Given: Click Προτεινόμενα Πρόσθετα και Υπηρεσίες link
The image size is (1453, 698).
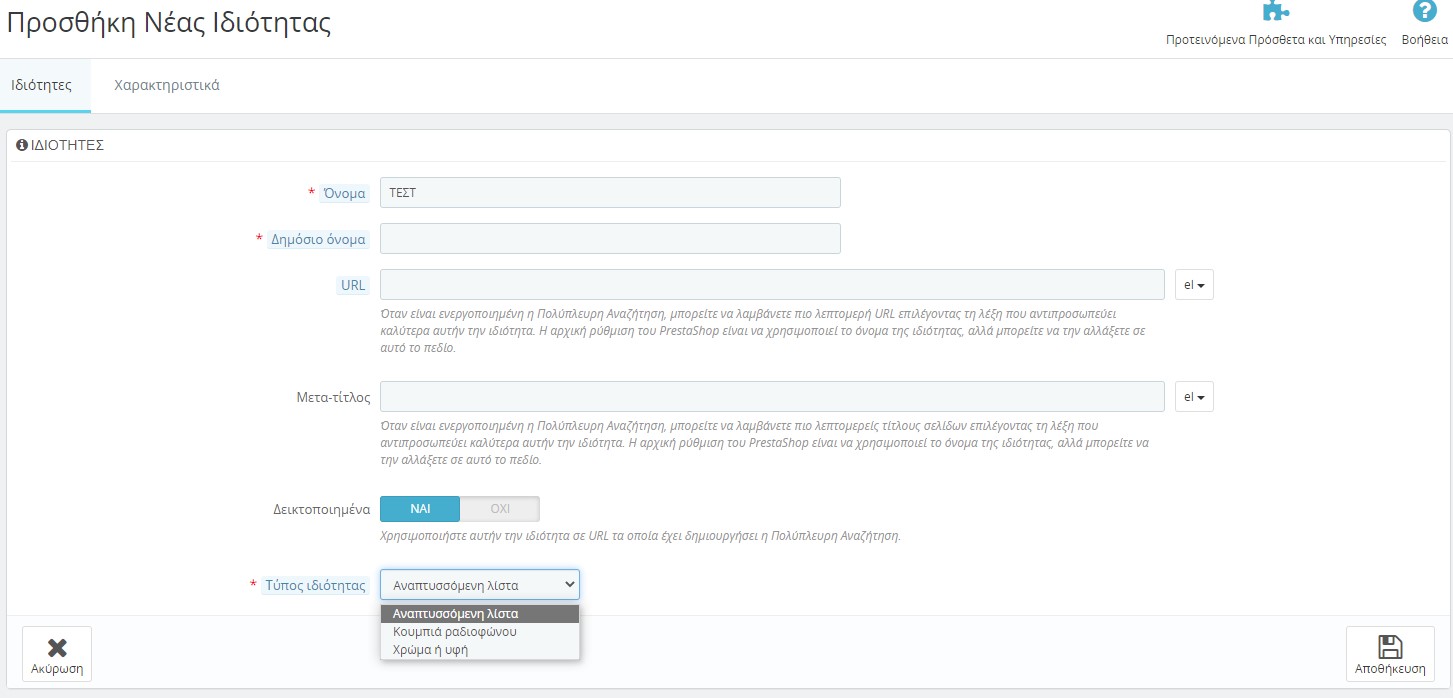Looking at the screenshot, I should click(x=1276, y=40).
